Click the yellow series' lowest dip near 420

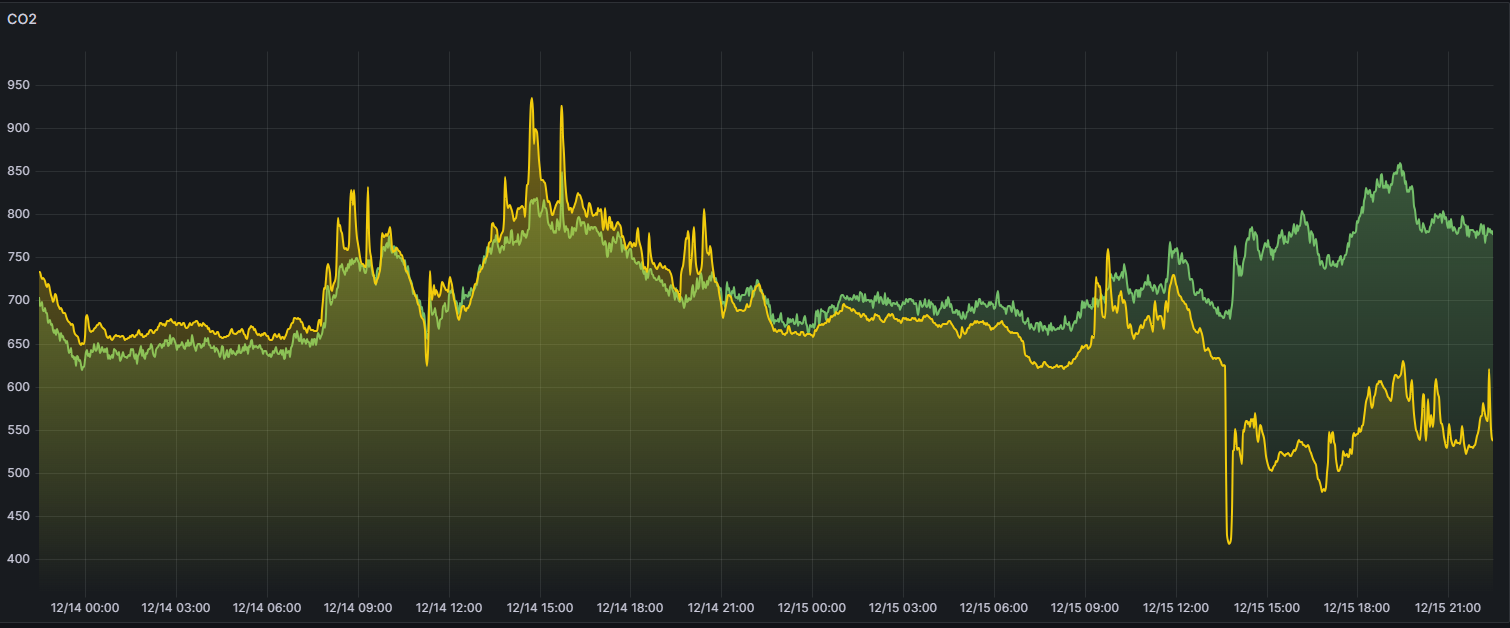click(1229, 543)
